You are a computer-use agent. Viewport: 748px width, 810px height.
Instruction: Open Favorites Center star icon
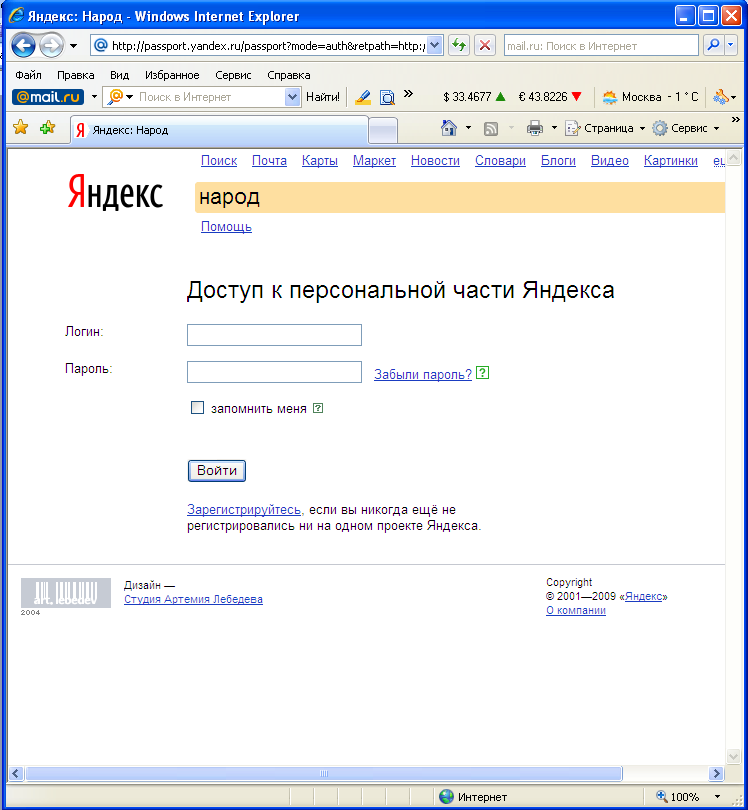[x=21, y=127]
